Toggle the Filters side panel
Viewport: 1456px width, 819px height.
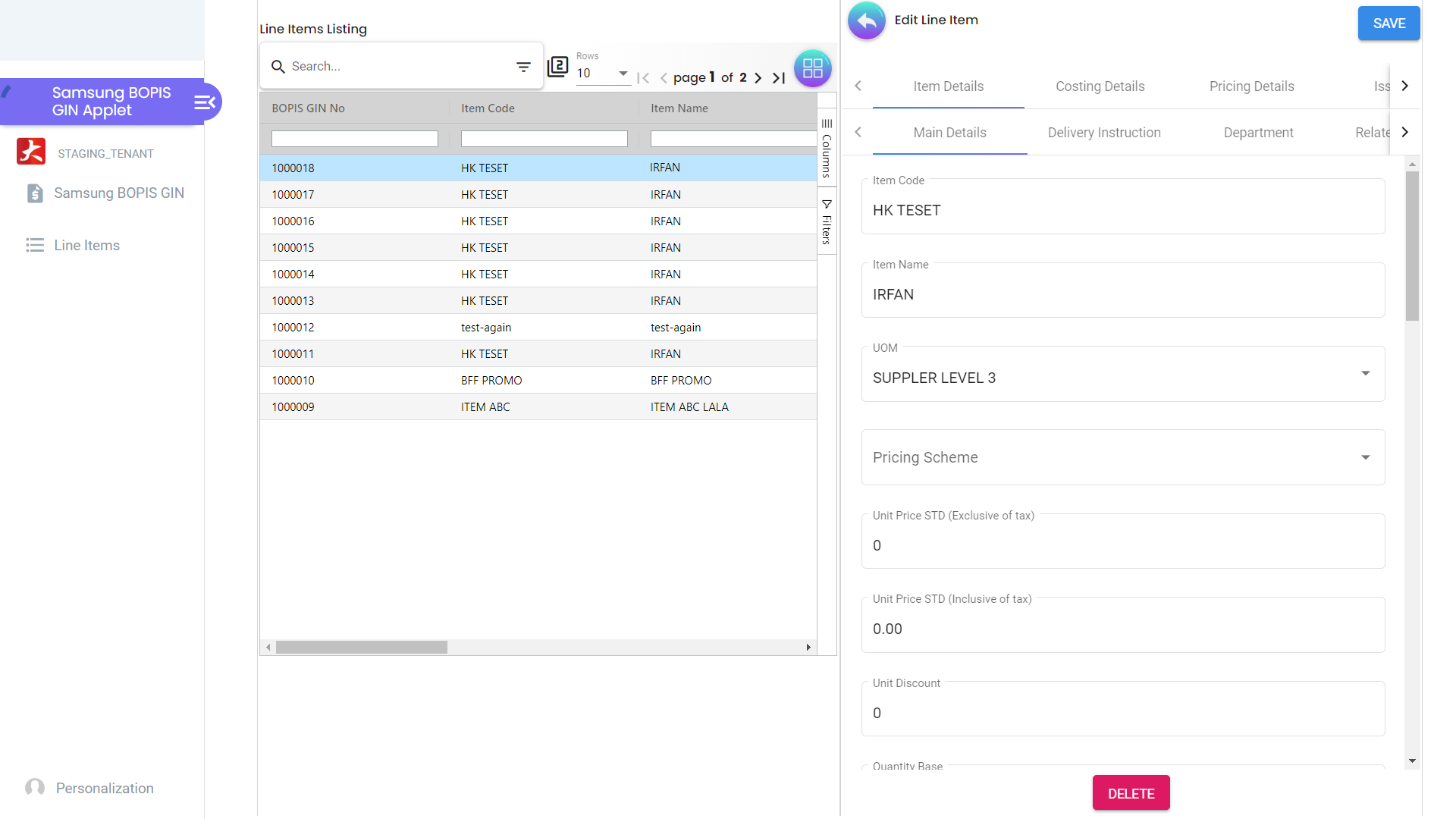pyautogui.click(x=827, y=221)
